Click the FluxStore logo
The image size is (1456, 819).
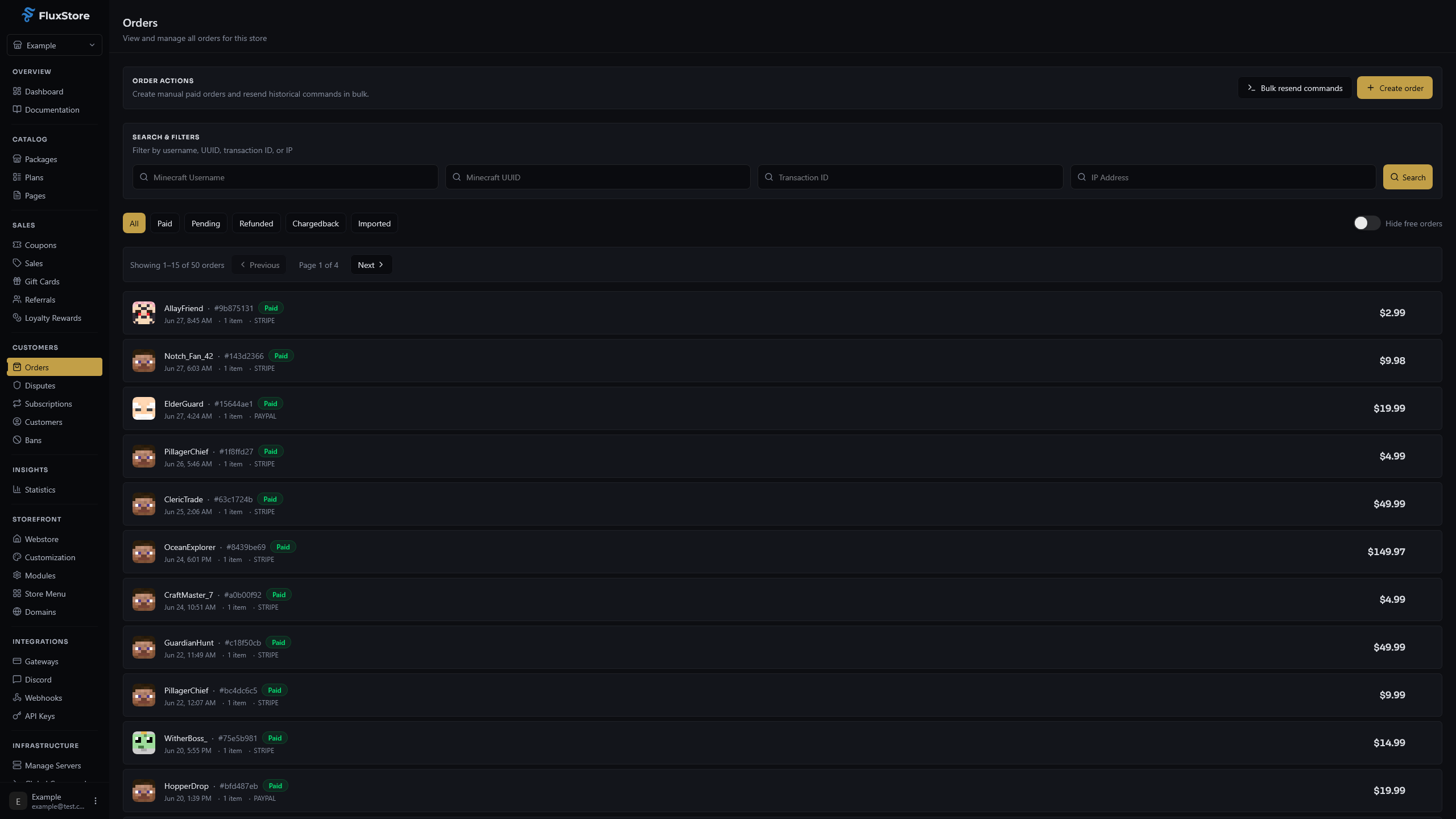point(55,15)
